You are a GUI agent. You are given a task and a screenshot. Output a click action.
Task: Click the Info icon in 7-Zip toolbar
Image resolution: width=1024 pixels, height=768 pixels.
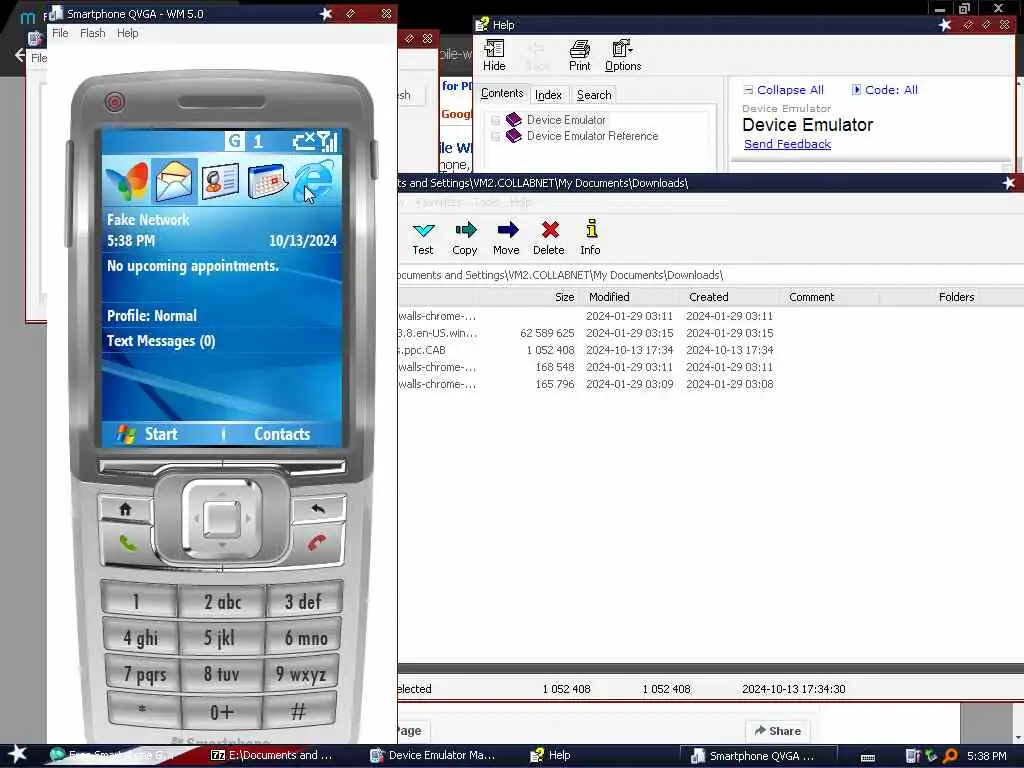590,238
